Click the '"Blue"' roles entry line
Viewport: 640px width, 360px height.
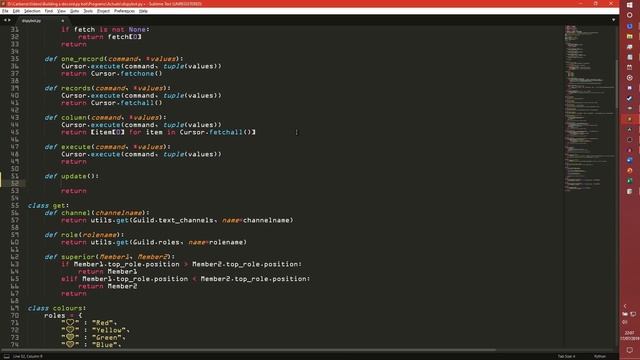(91, 345)
